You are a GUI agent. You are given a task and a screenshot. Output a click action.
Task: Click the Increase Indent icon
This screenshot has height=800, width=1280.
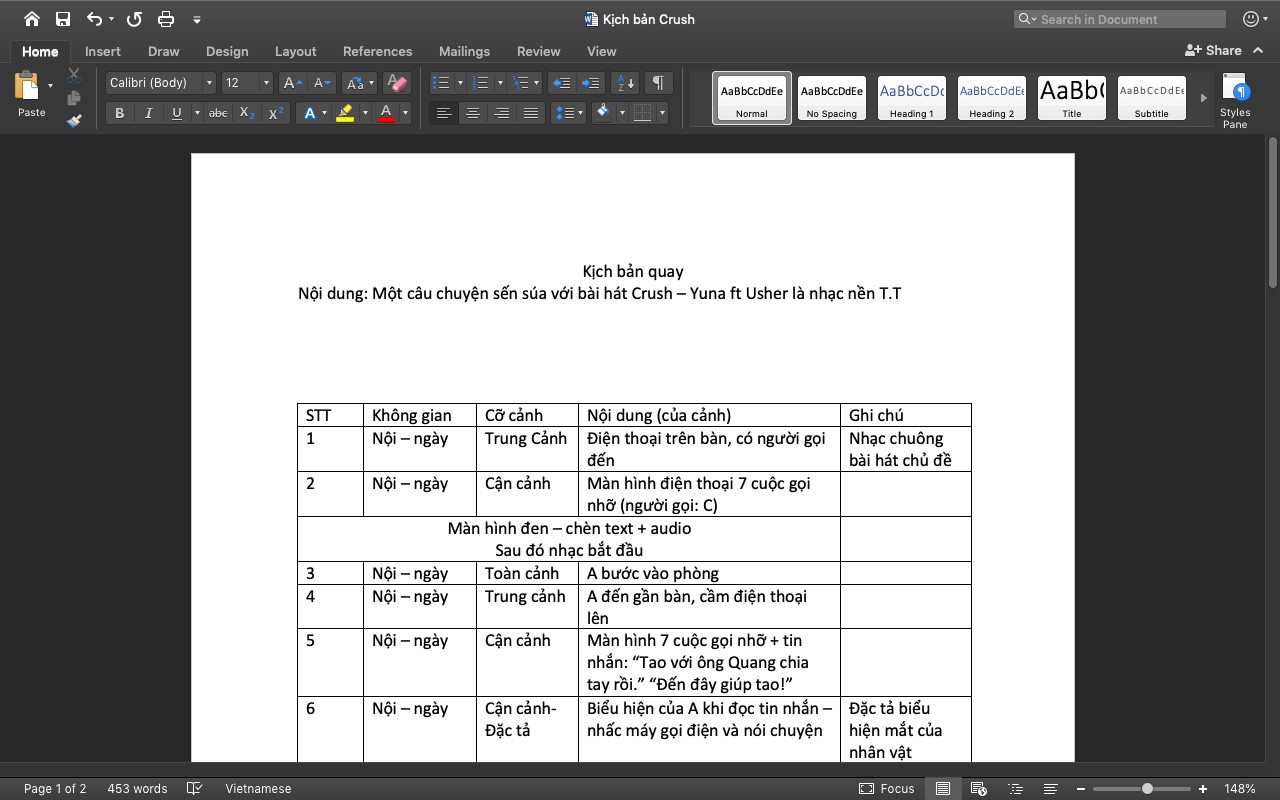tap(592, 83)
